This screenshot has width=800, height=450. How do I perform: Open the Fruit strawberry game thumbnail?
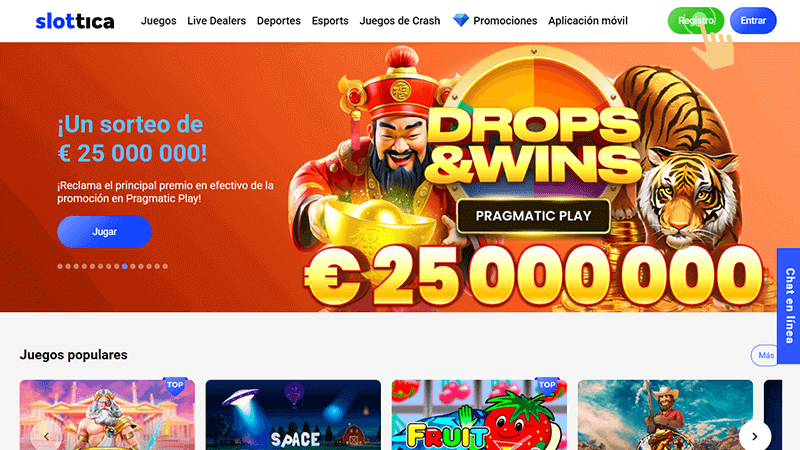coord(479,415)
